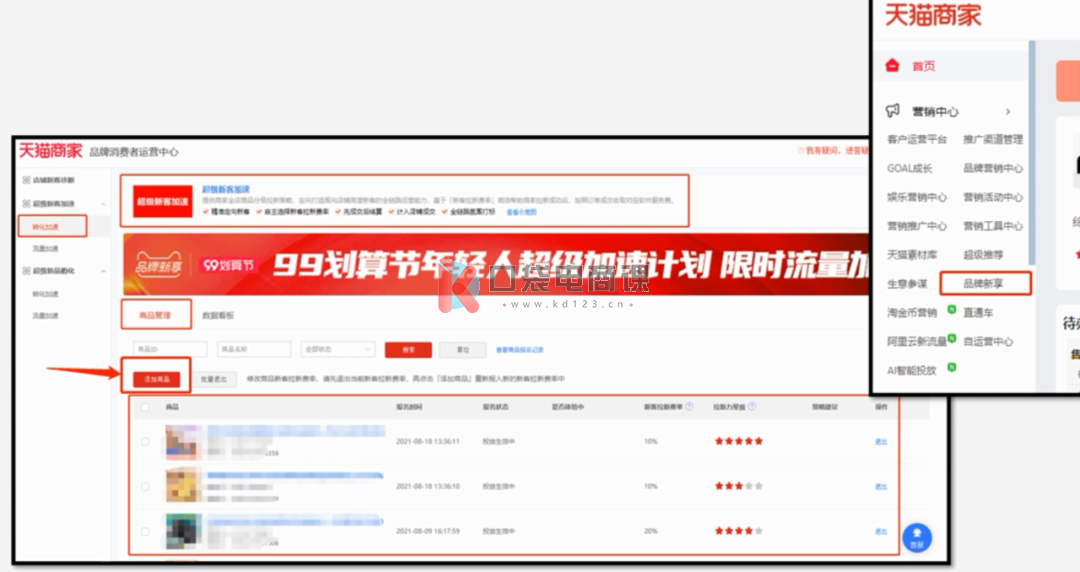Open 营销工具中心 menu entry
This screenshot has width=1080, height=572.
[x=993, y=226]
